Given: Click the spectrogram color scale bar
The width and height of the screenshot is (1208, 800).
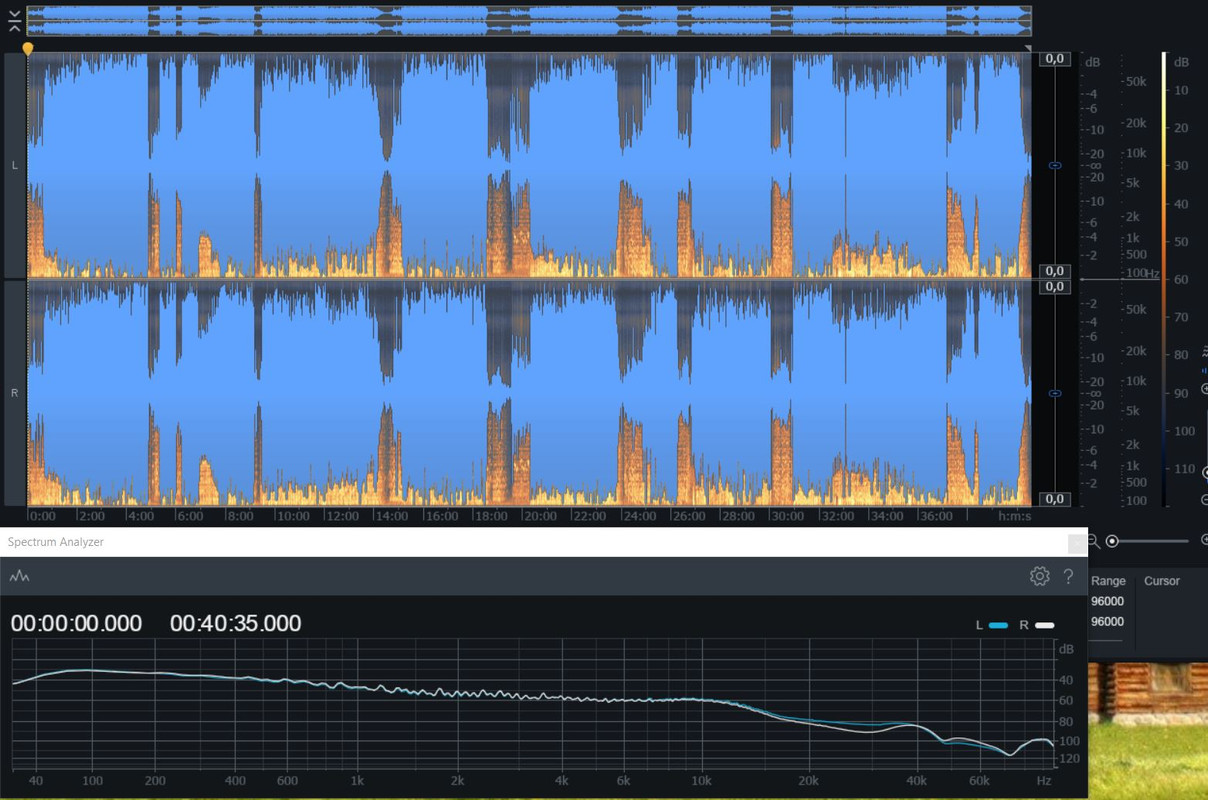Looking at the screenshot, I should [1164, 280].
